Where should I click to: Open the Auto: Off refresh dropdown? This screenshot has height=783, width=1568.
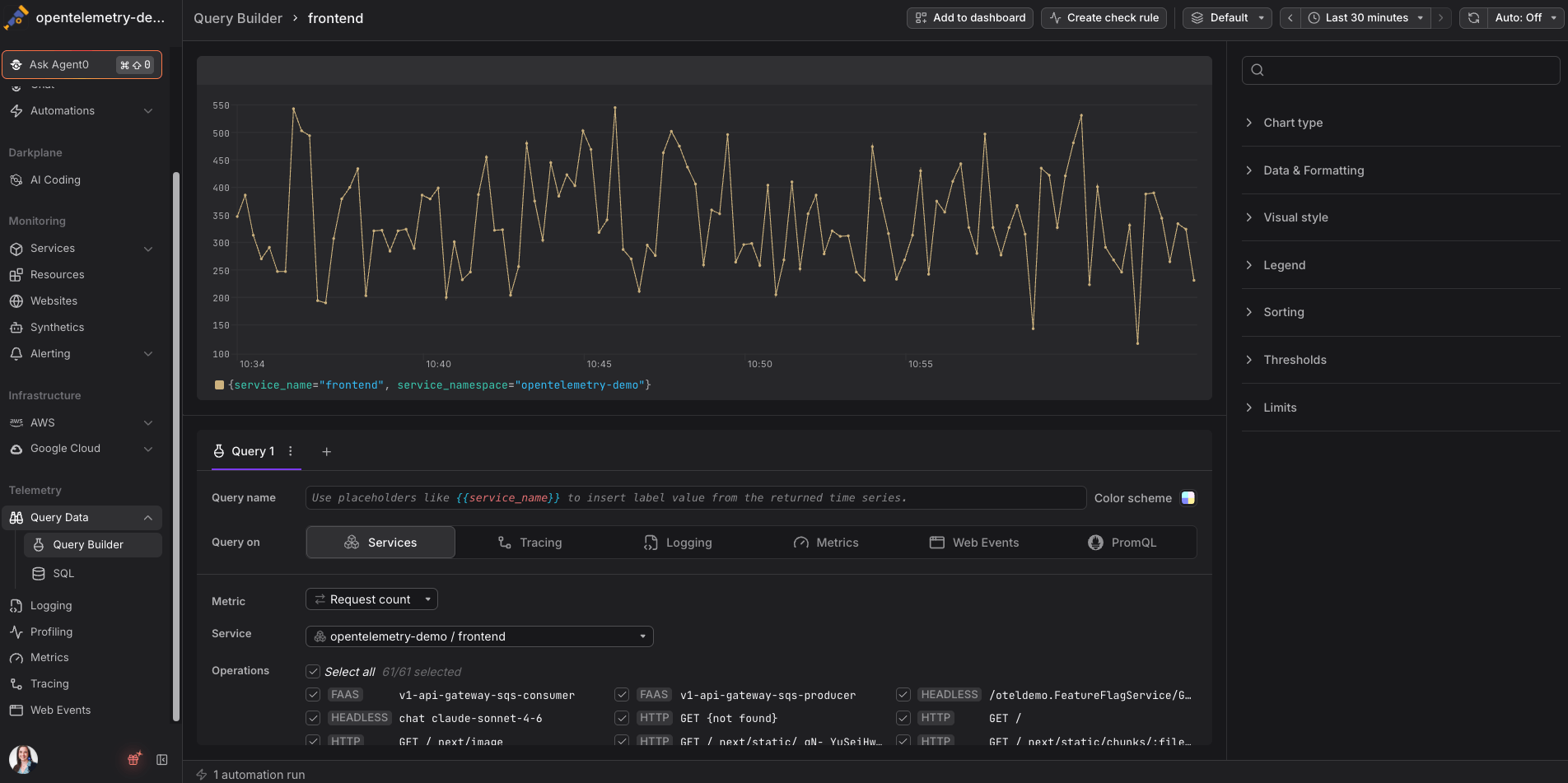point(1526,18)
